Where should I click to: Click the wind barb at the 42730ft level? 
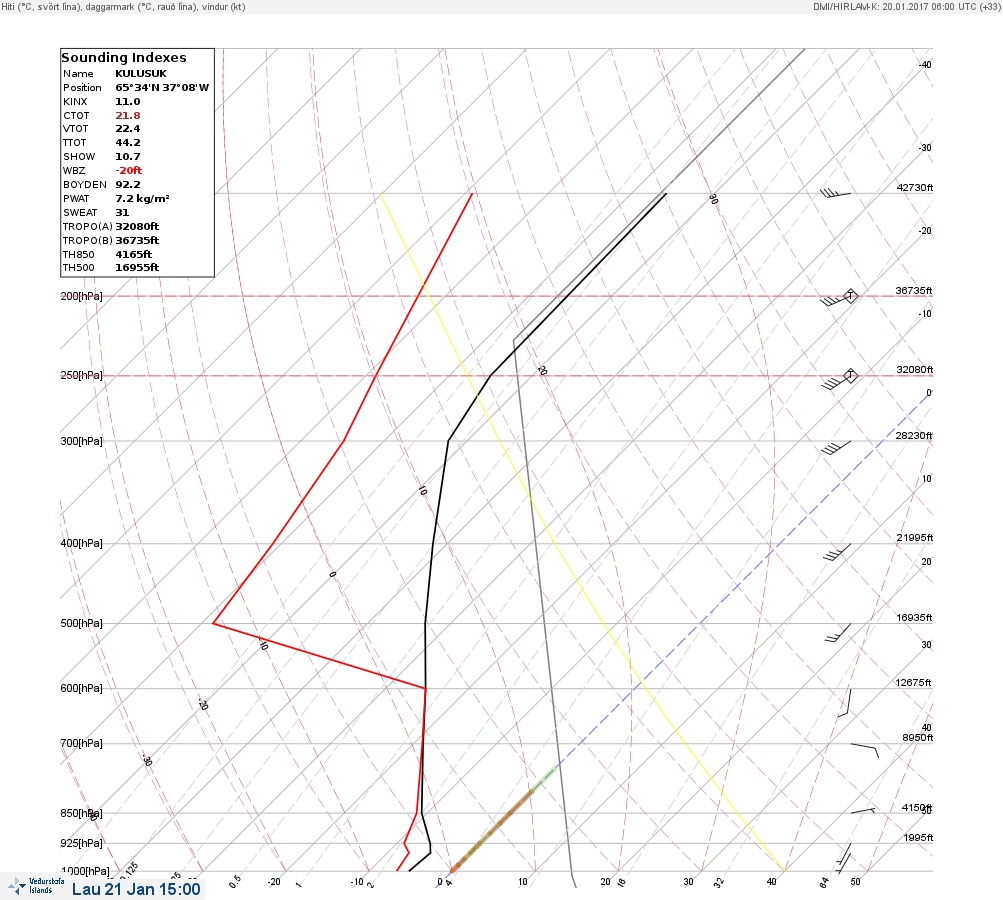835,193
